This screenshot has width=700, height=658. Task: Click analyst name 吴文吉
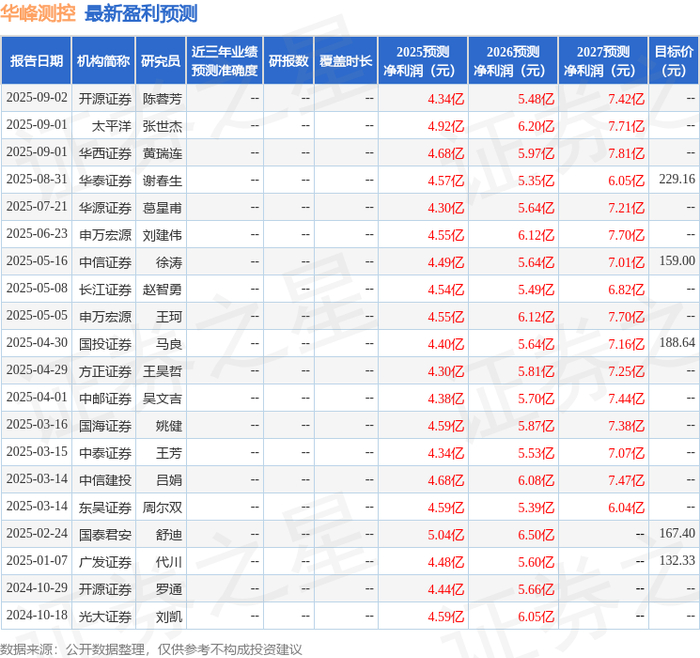[162, 398]
